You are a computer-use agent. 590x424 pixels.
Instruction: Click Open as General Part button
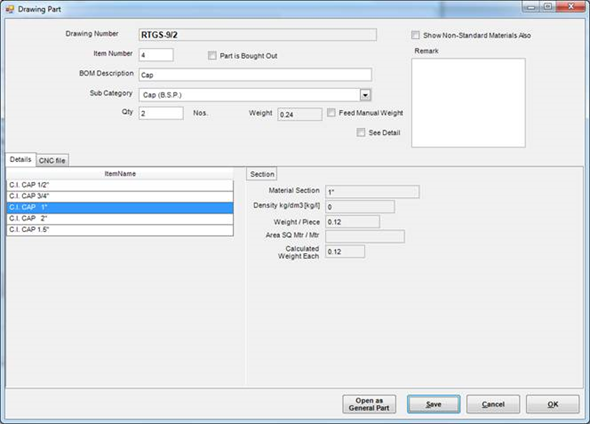369,404
